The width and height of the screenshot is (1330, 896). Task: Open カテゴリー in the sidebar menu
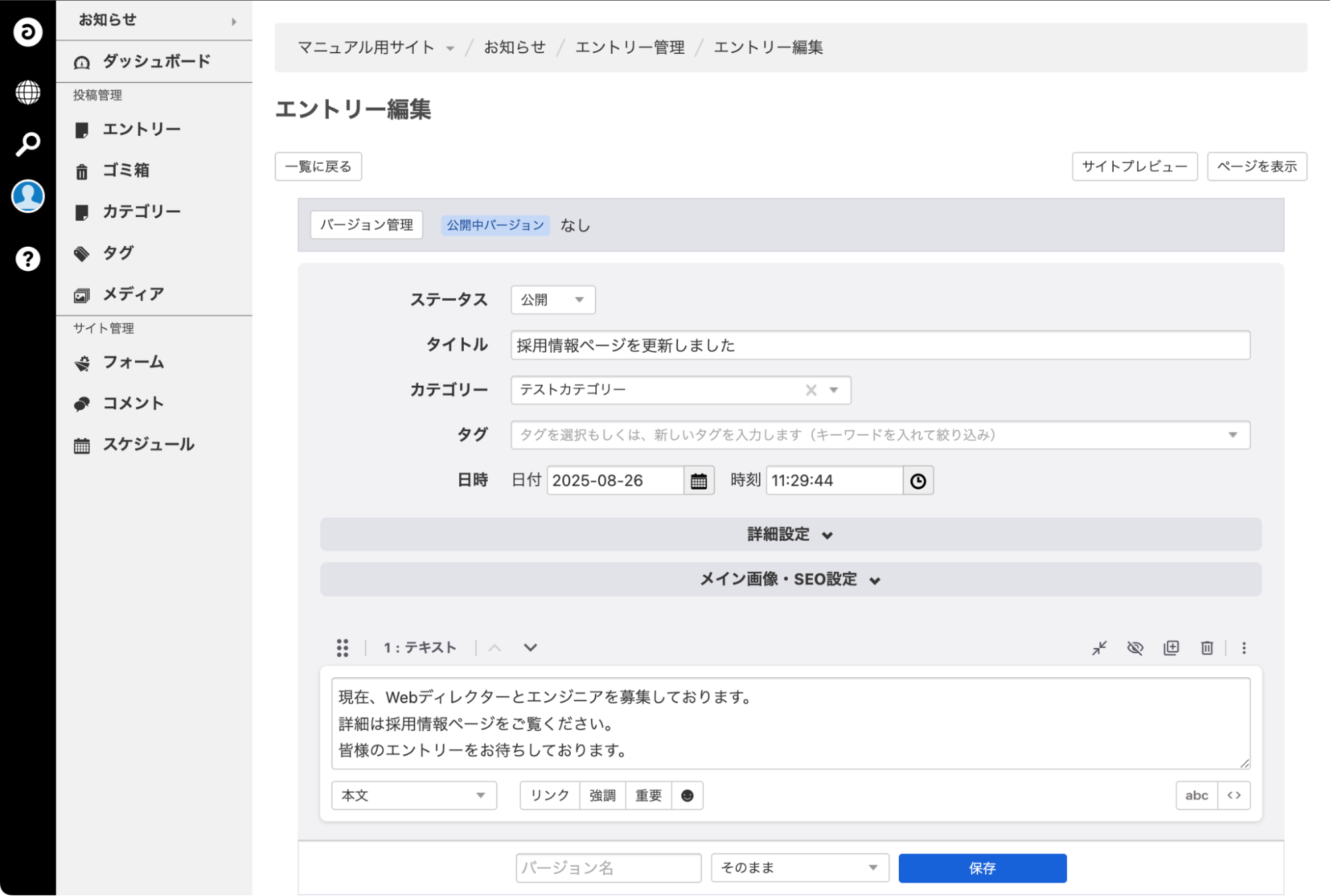pyautogui.click(x=141, y=212)
